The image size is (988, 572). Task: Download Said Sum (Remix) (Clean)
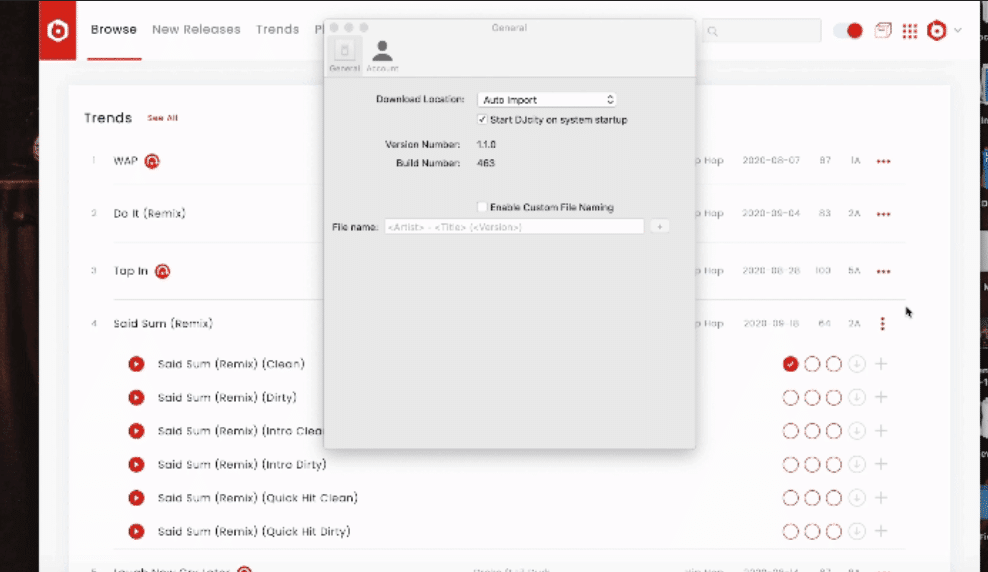coord(856,364)
